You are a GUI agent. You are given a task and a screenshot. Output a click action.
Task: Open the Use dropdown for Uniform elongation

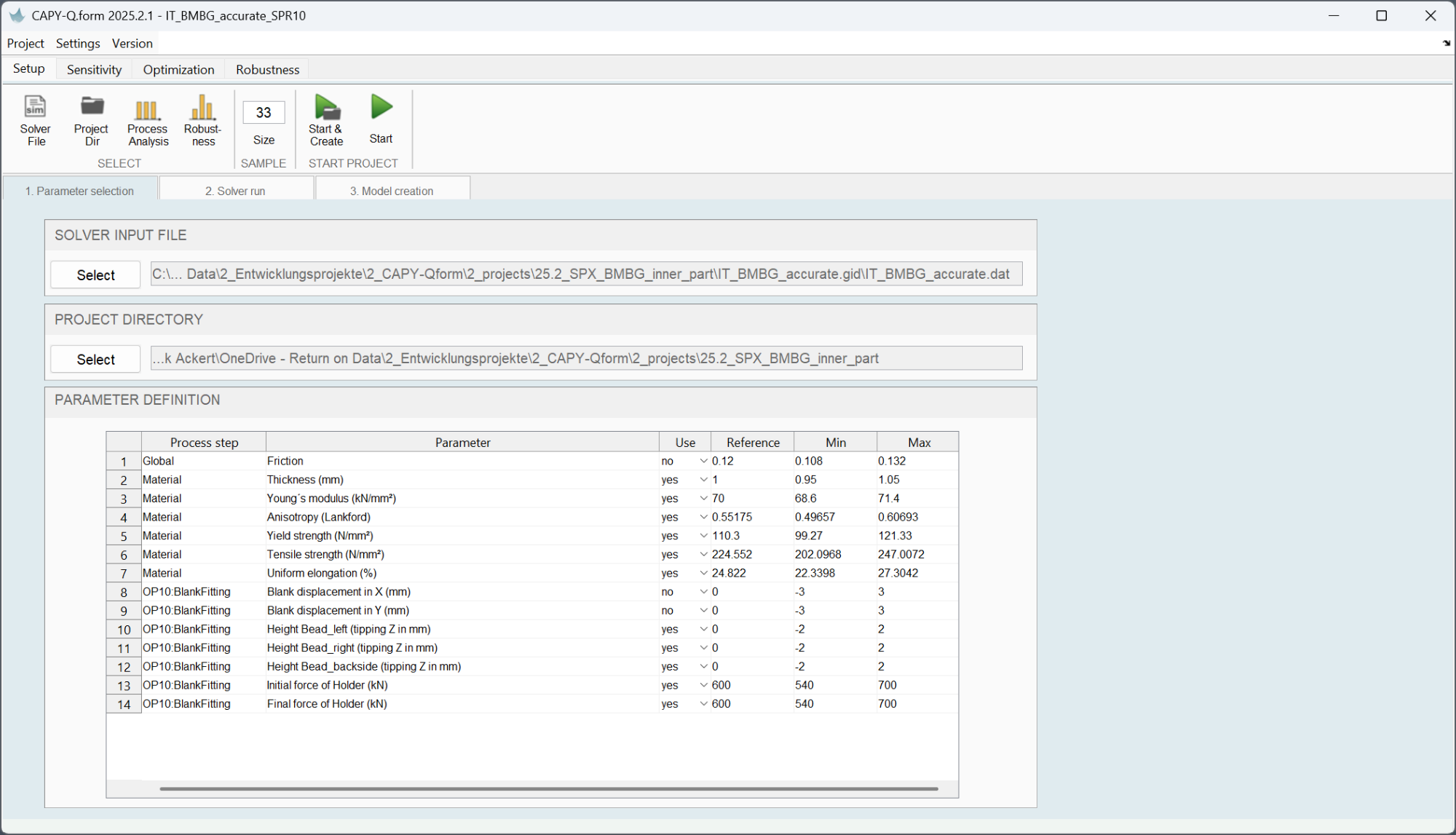point(703,573)
